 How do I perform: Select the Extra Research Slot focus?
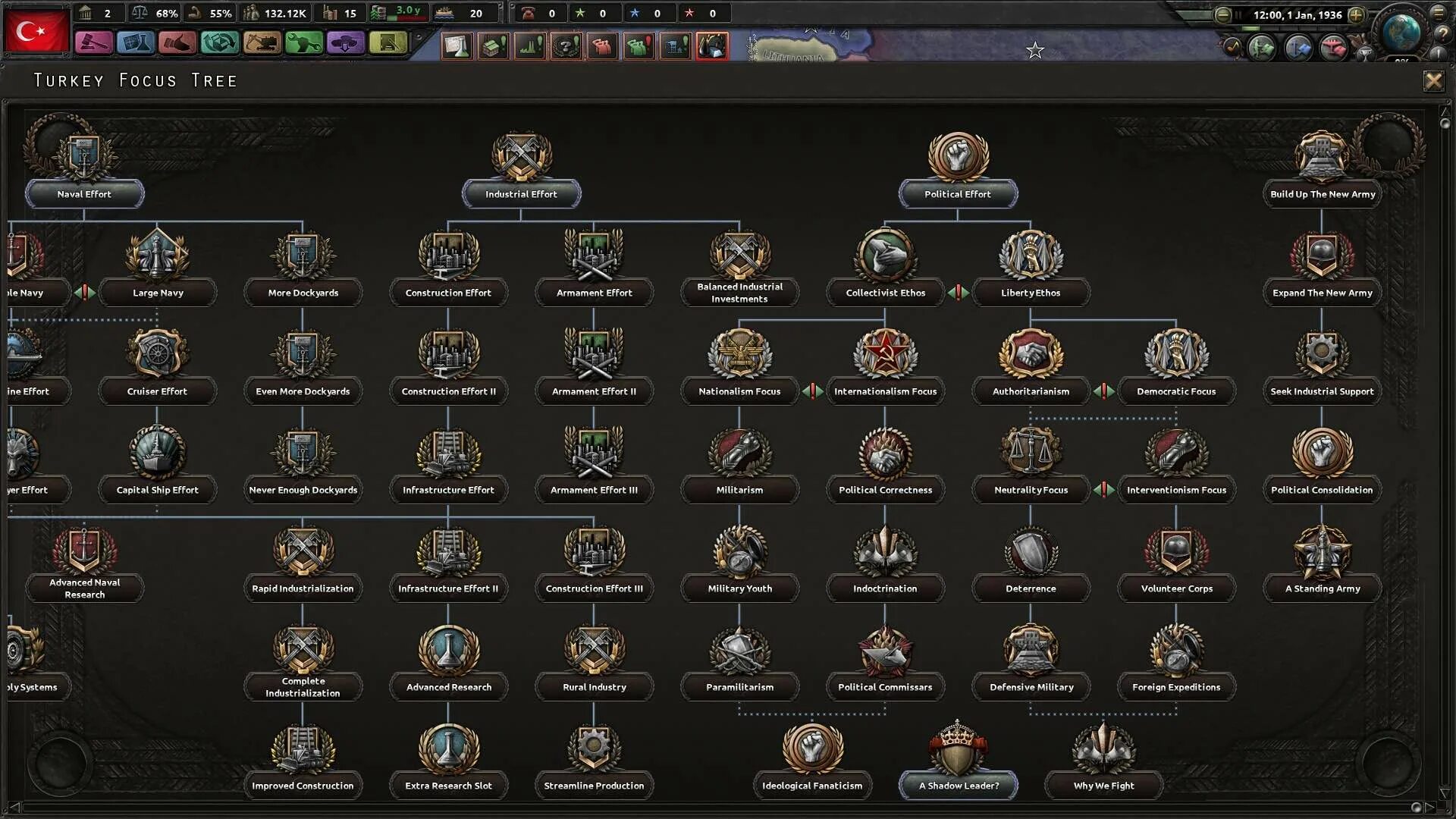coord(448,786)
